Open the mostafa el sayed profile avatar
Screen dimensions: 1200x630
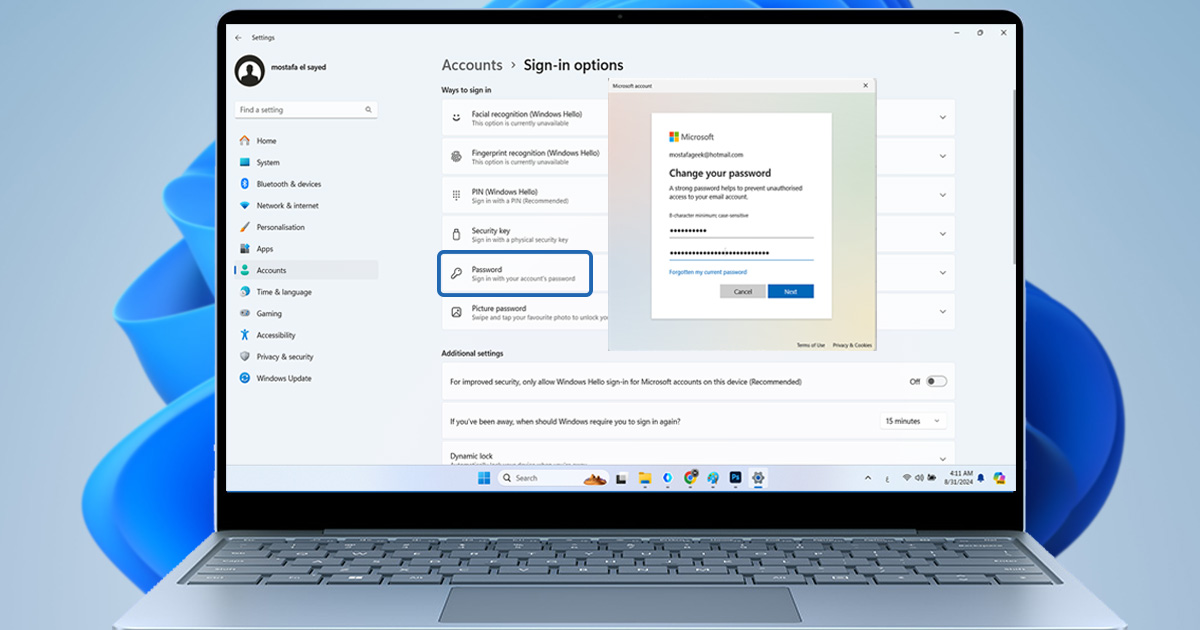pyautogui.click(x=249, y=71)
